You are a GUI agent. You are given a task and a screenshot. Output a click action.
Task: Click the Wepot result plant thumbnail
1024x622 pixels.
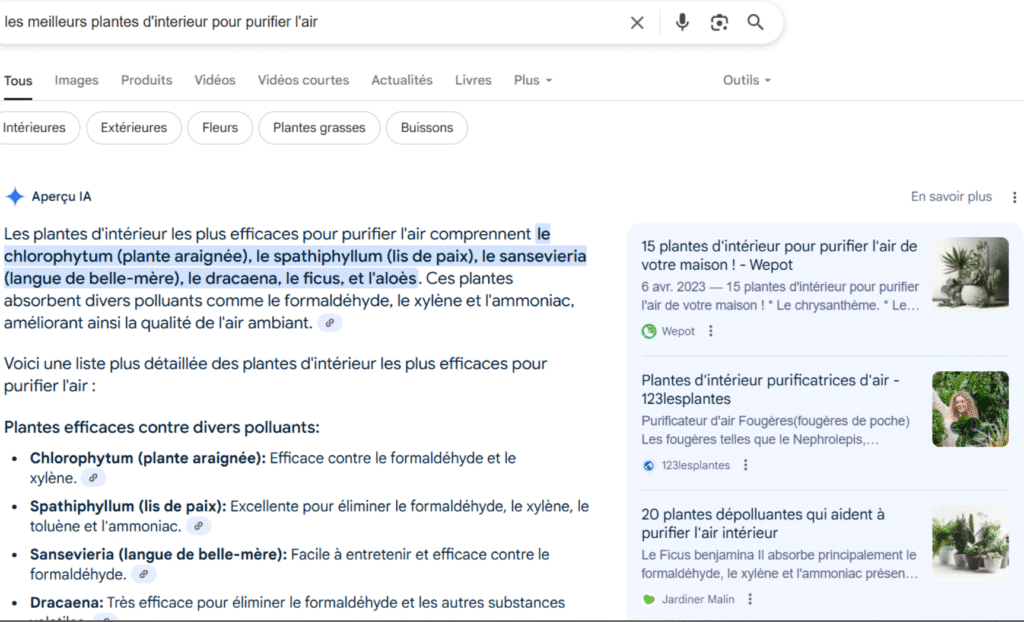pyautogui.click(x=970, y=274)
